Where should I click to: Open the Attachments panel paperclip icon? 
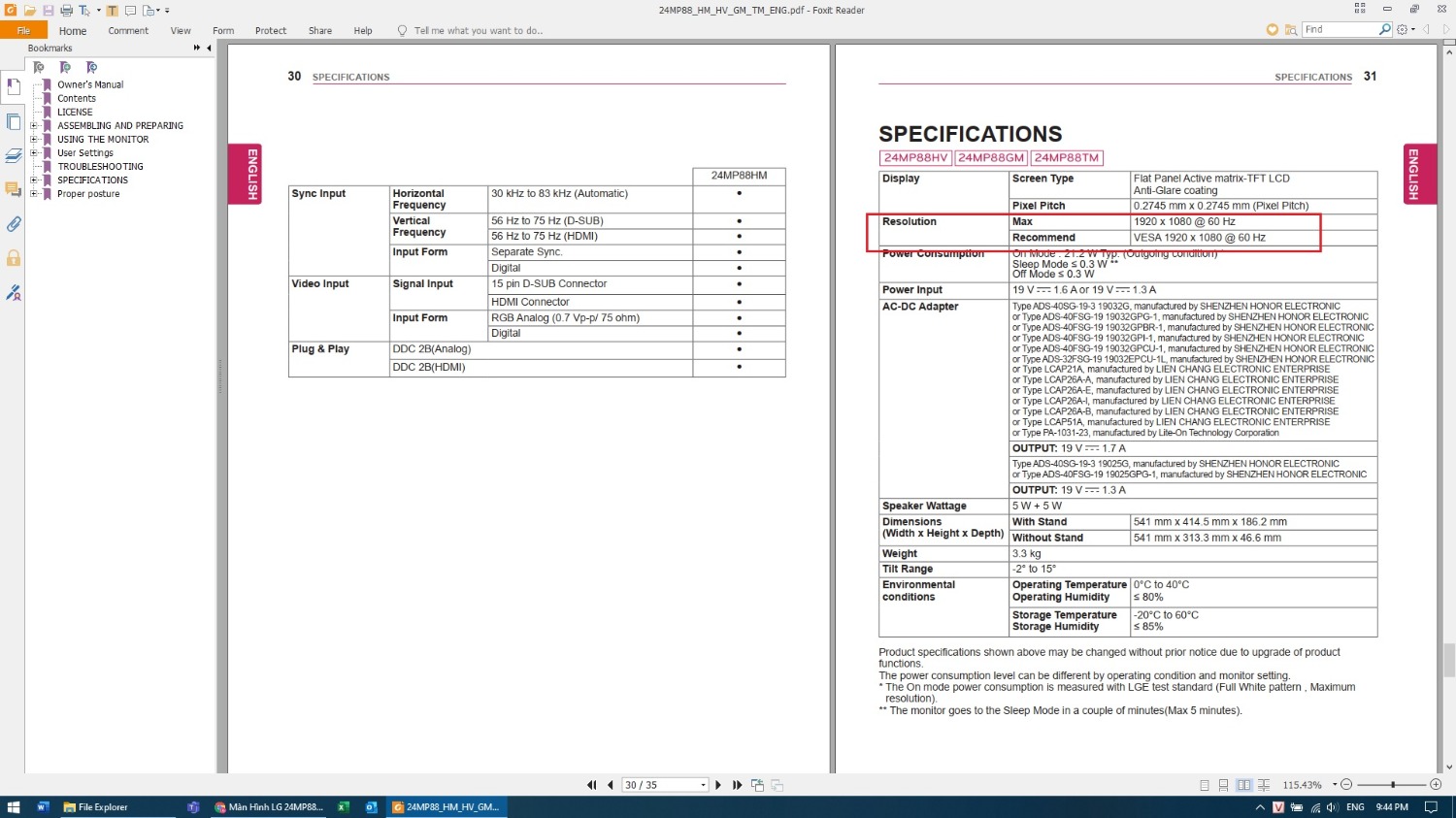14,224
